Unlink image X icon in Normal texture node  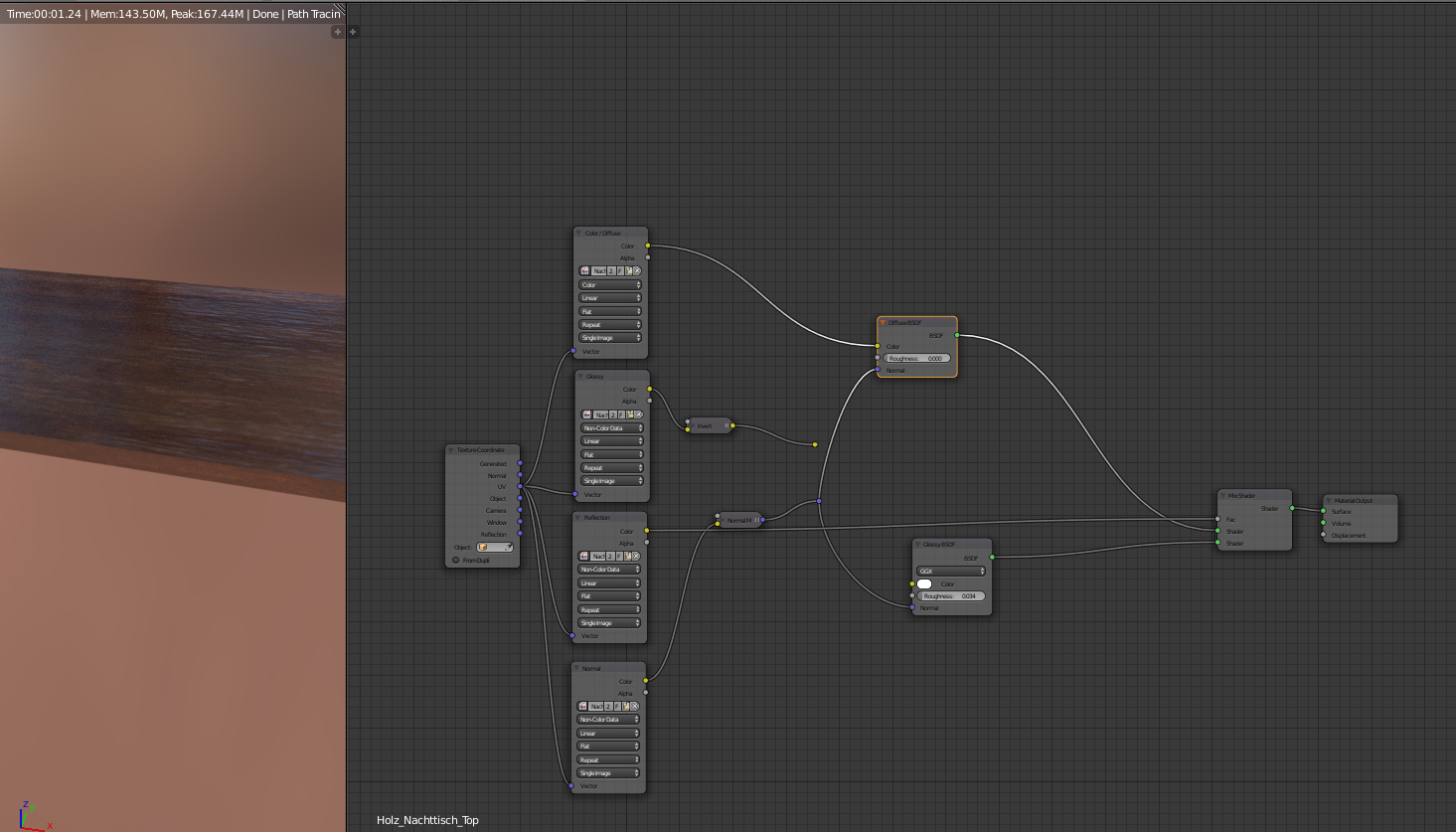[635, 706]
